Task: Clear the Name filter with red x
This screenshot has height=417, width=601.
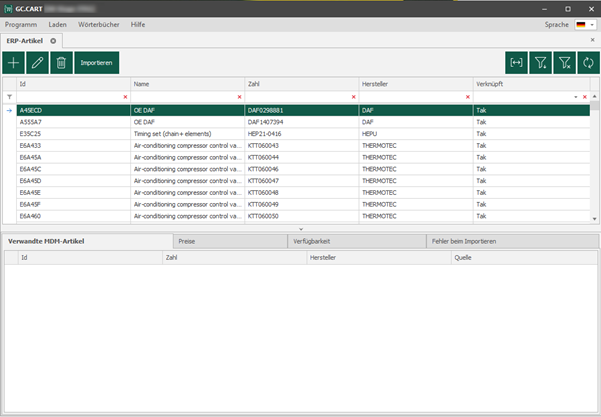Action: (240, 97)
